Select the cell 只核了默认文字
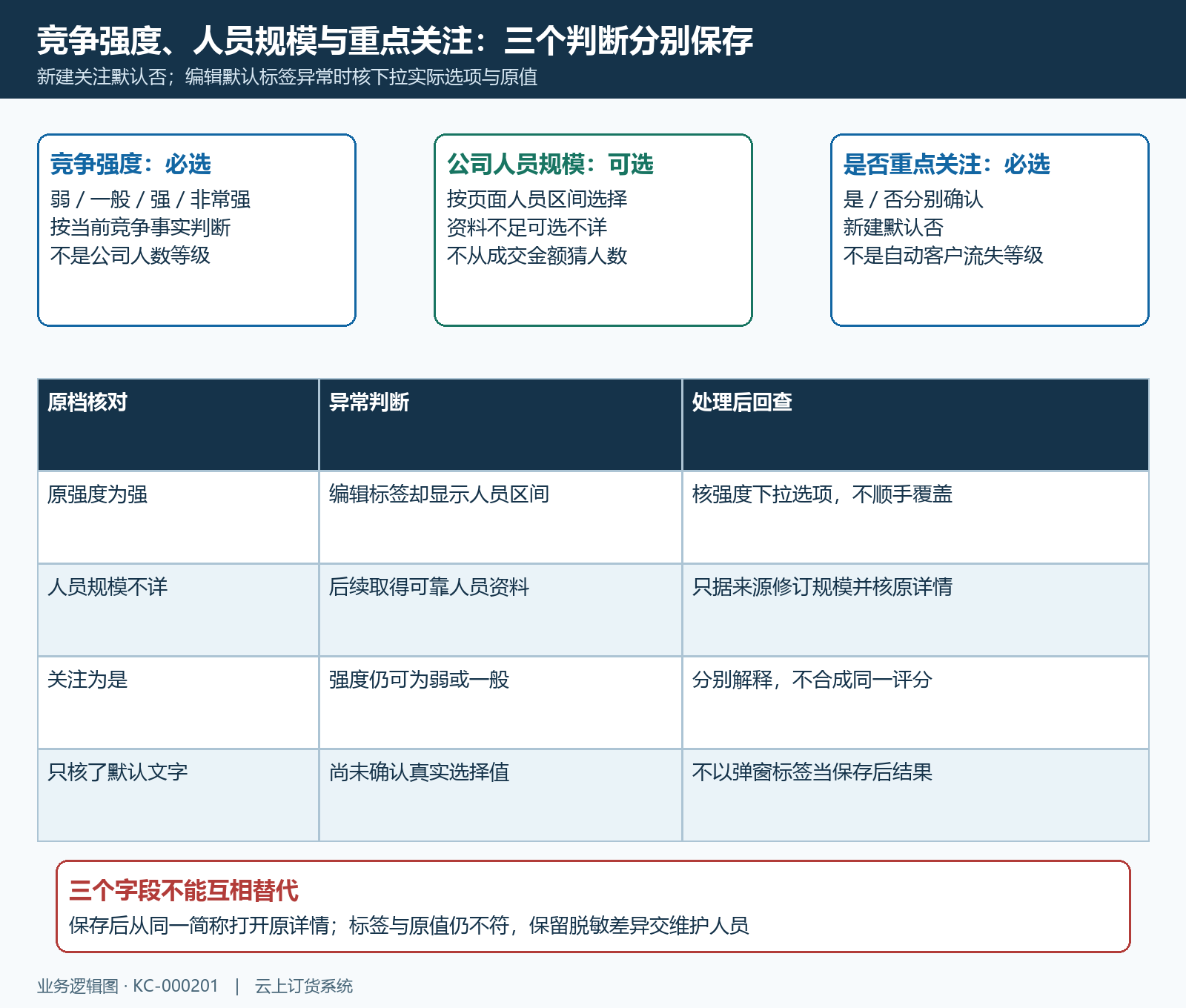This screenshot has width=1186, height=1008. point(179,795)
